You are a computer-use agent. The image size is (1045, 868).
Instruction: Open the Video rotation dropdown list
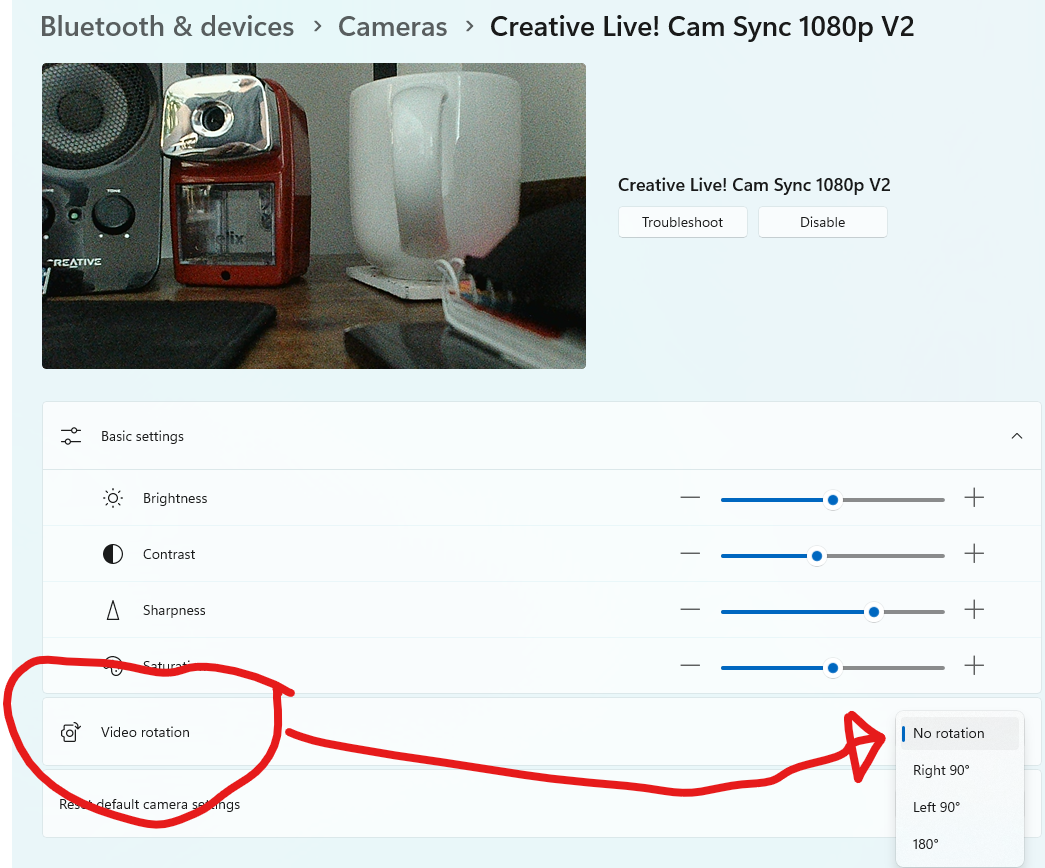pyautogui.click(x=960, y=733)
